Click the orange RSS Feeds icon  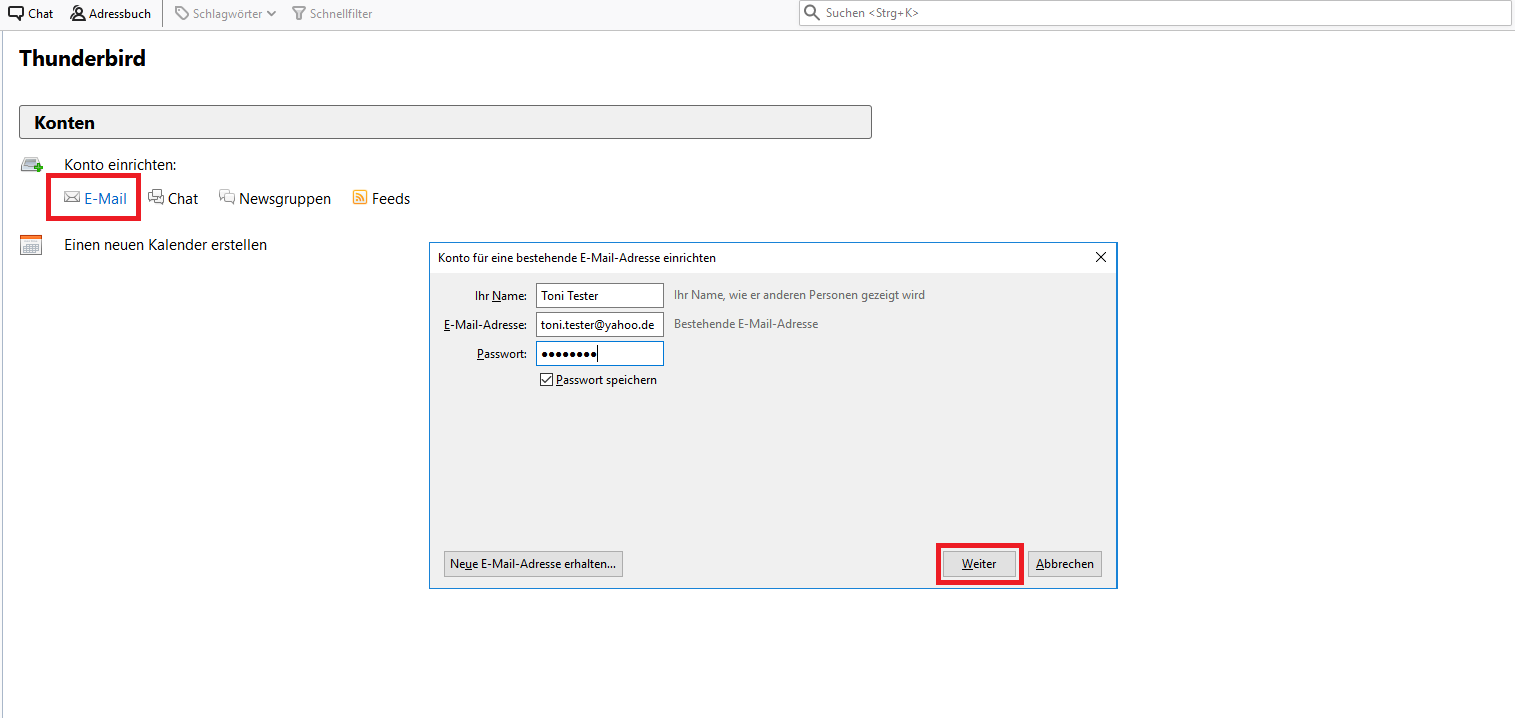[360, 197]
